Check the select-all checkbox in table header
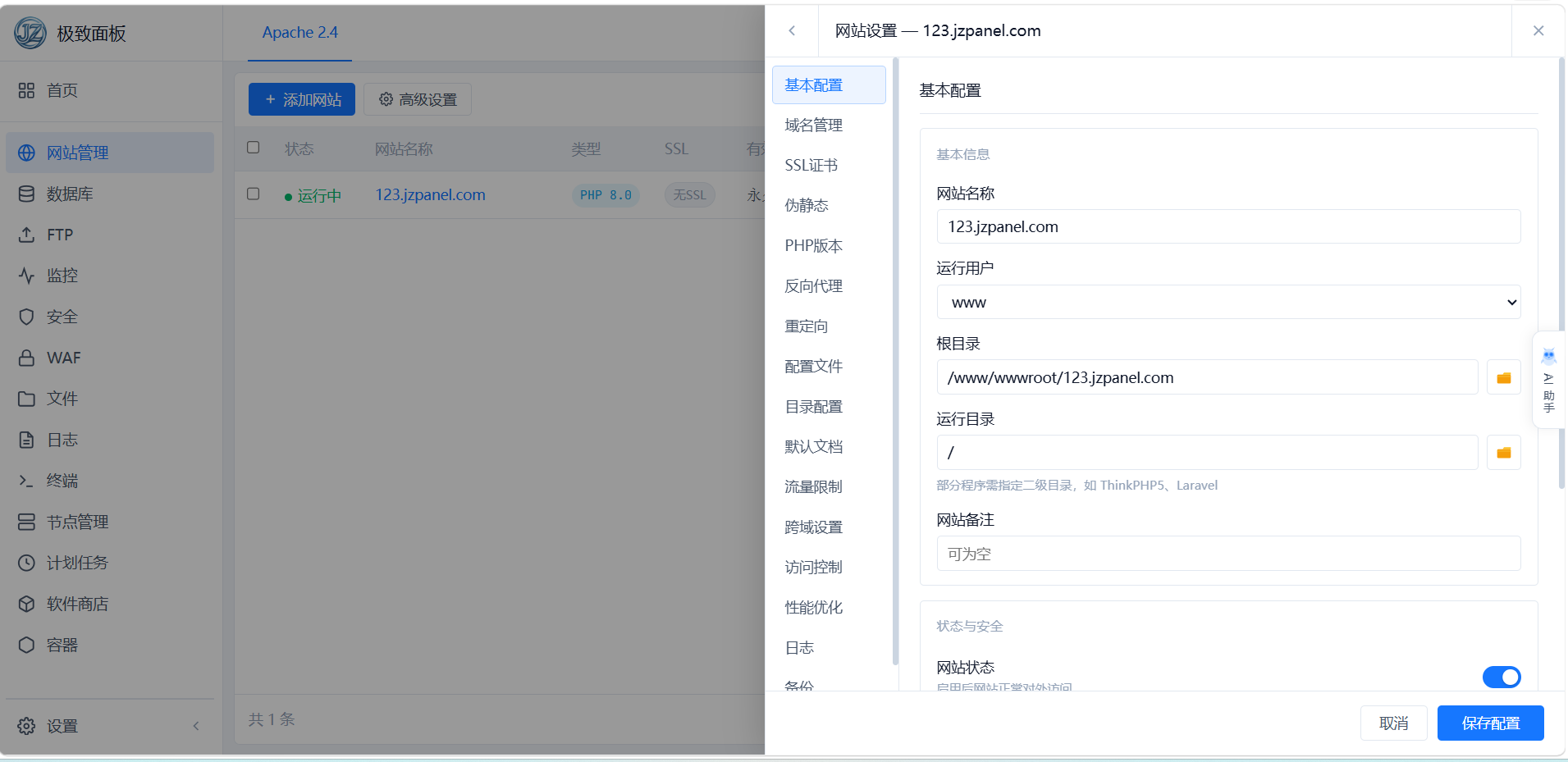This screenshot has height=762, width=1568. coord(254,148)
